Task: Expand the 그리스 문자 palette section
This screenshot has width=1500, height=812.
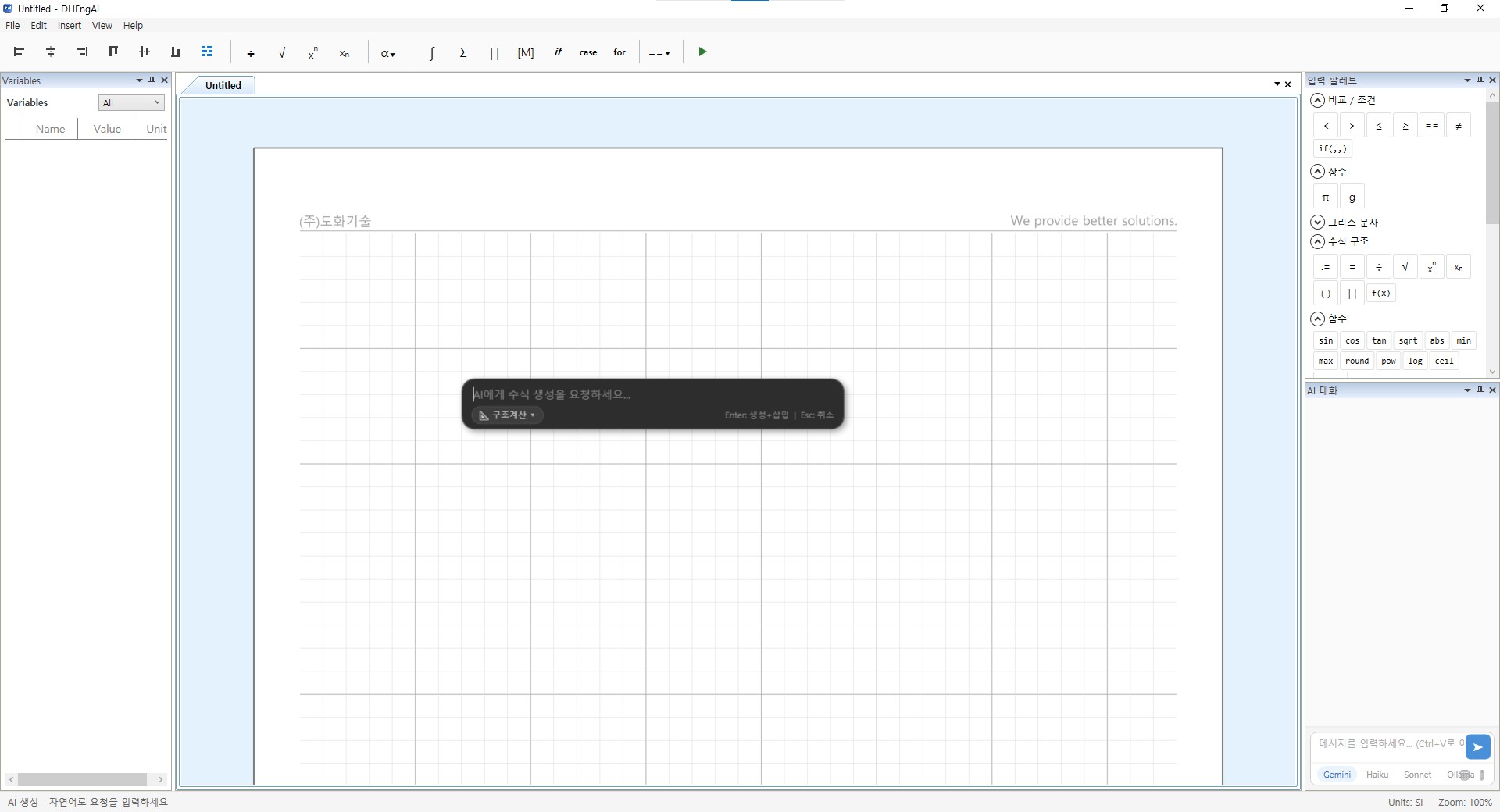Action: pyautogui.click(x=1318, y=223)
